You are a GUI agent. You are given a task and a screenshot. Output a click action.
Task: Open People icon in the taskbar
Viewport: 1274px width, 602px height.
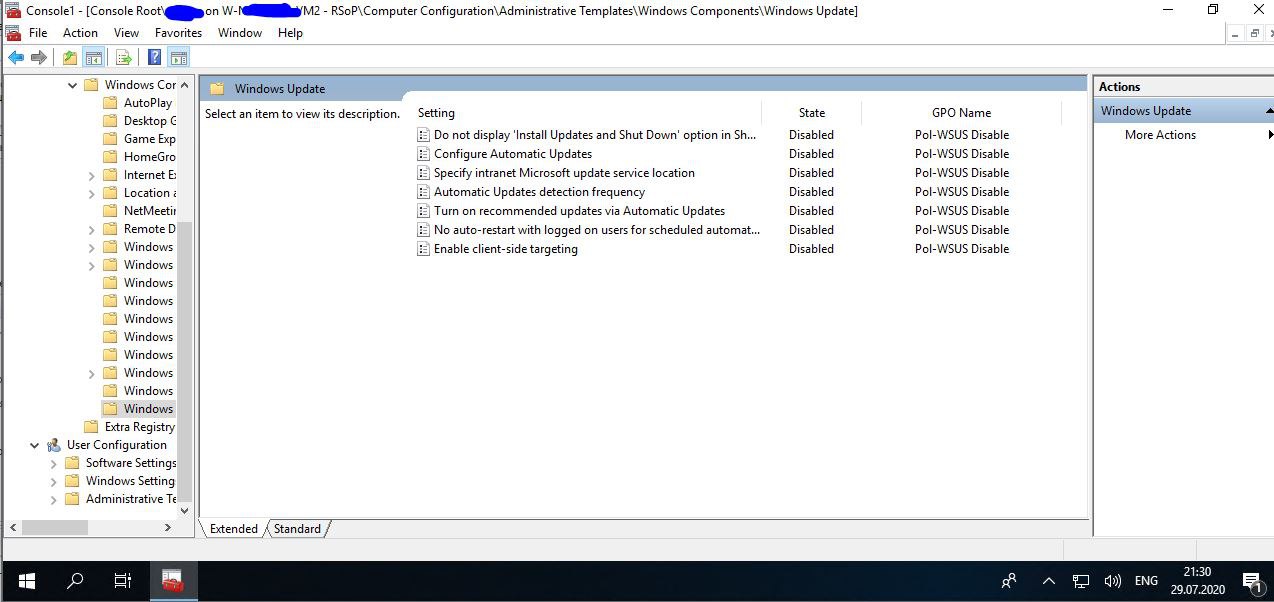1009,581
